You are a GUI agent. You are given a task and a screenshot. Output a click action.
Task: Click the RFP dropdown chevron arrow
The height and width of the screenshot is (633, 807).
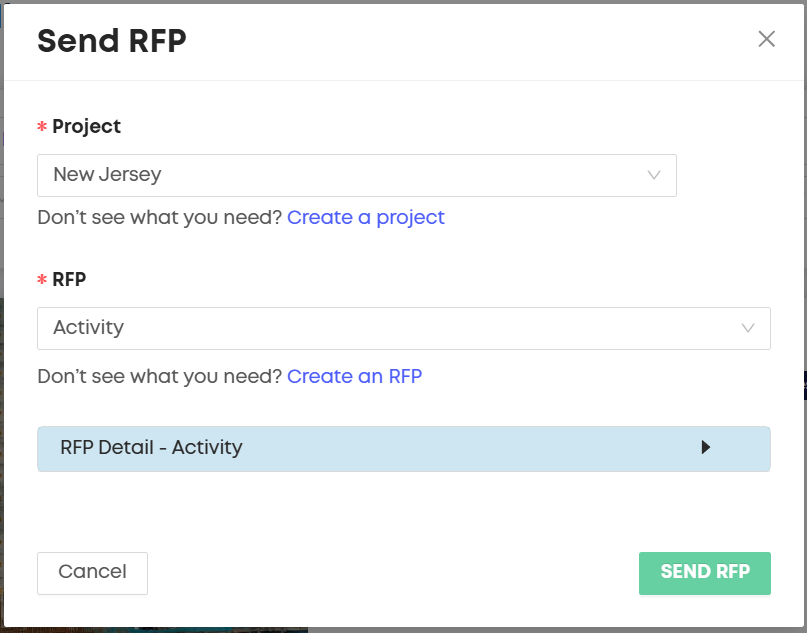click(748, 328)
